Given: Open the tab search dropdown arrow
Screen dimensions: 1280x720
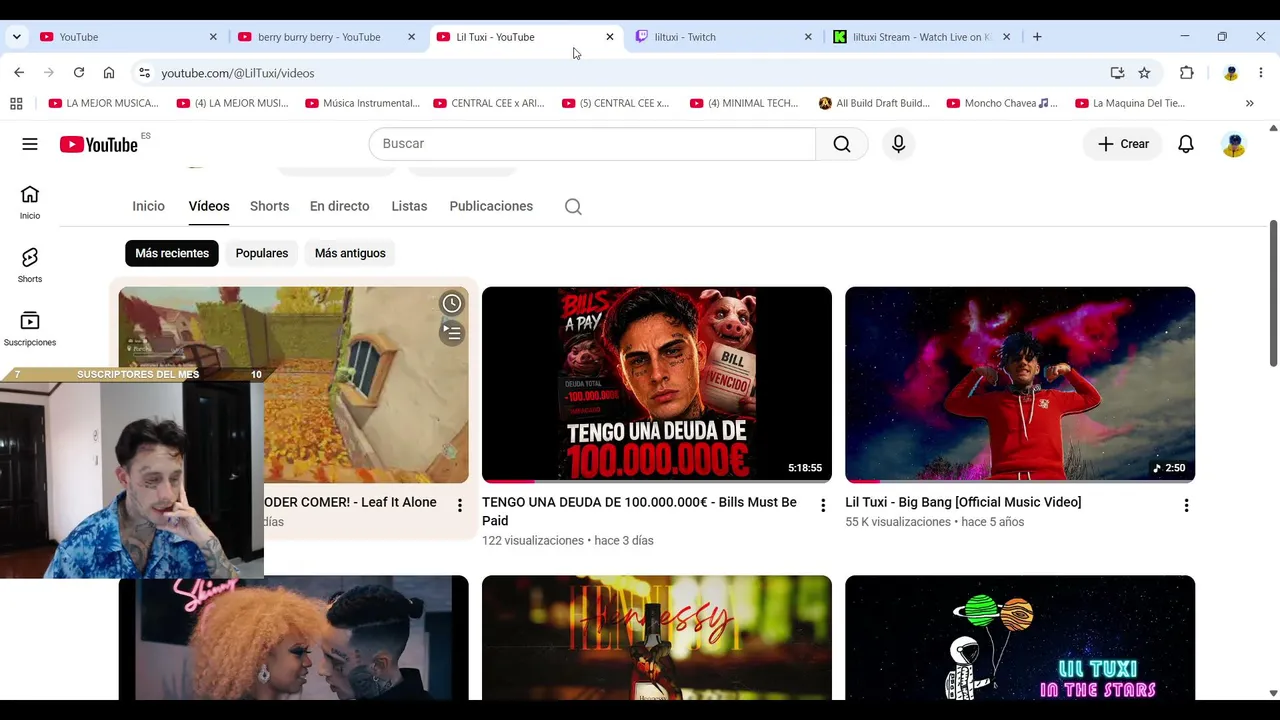Looking at the screenshot, I should pos(16,37).
